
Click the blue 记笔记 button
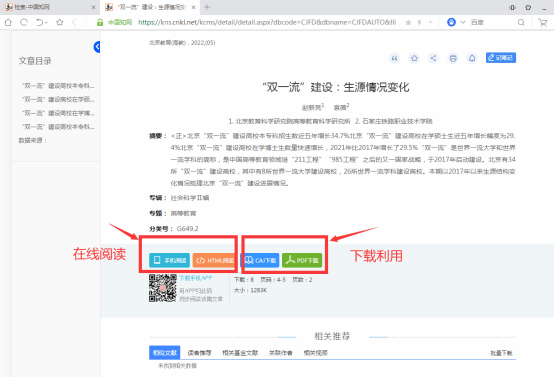501,58
